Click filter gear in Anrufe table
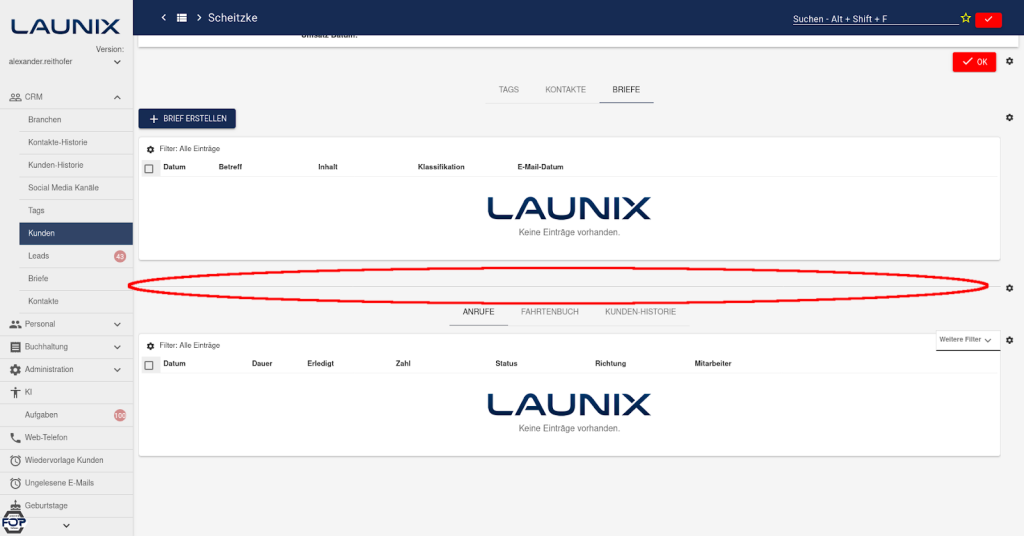Screen dimensions: 1024x536 coord(150,346)
